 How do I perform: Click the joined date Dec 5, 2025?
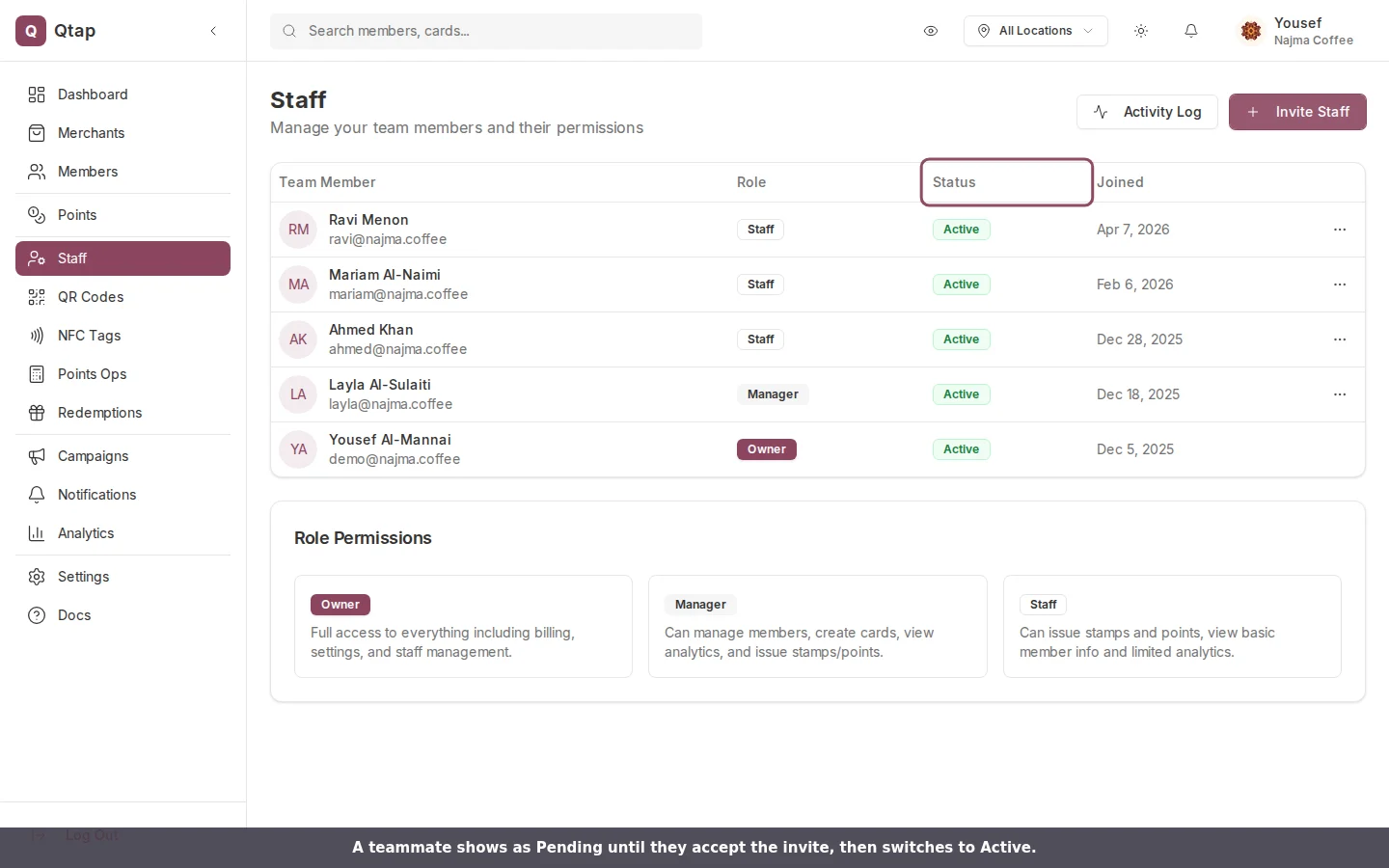[x=1135, y=449]
